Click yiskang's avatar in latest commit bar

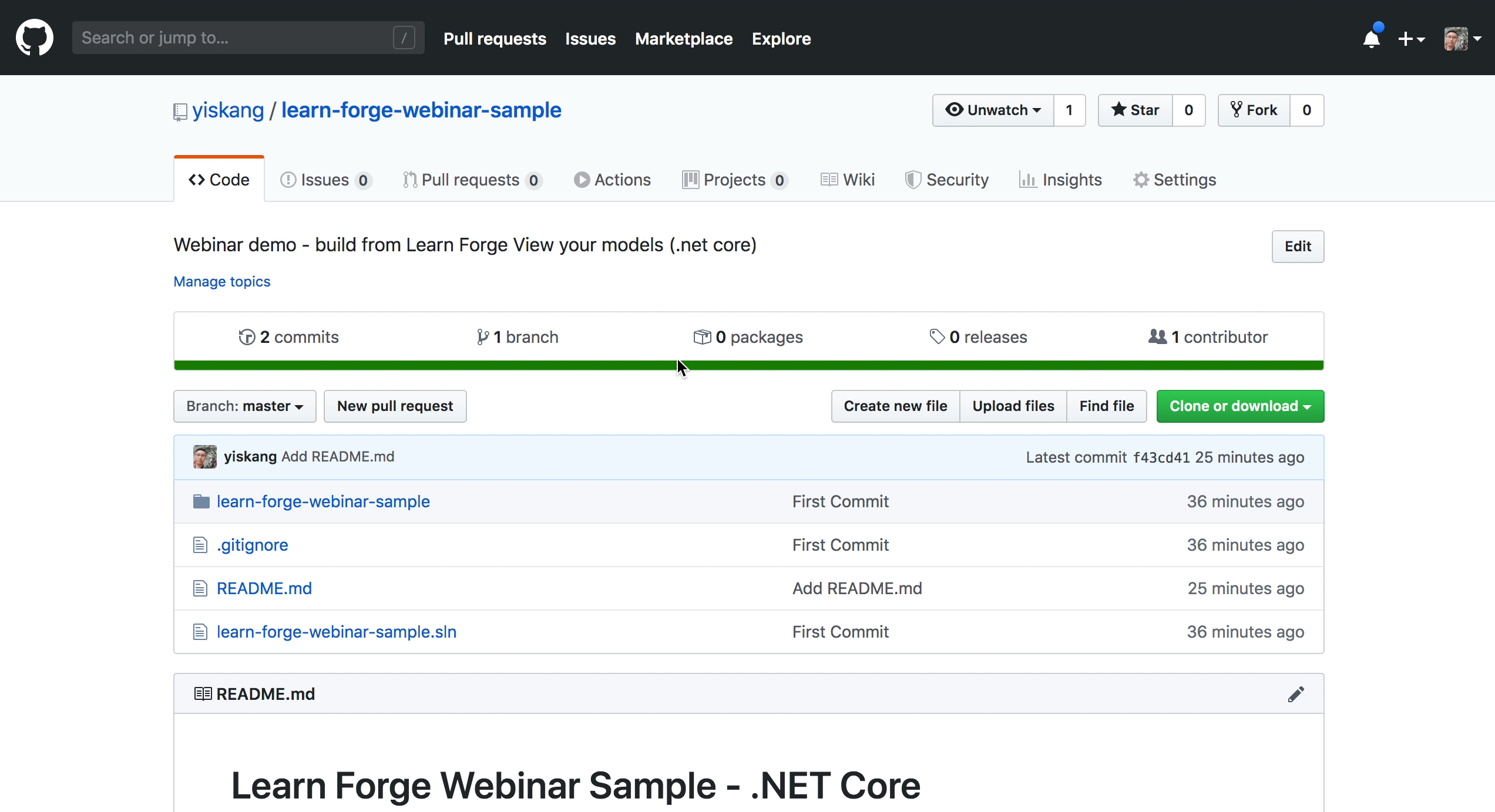(205, 457)
